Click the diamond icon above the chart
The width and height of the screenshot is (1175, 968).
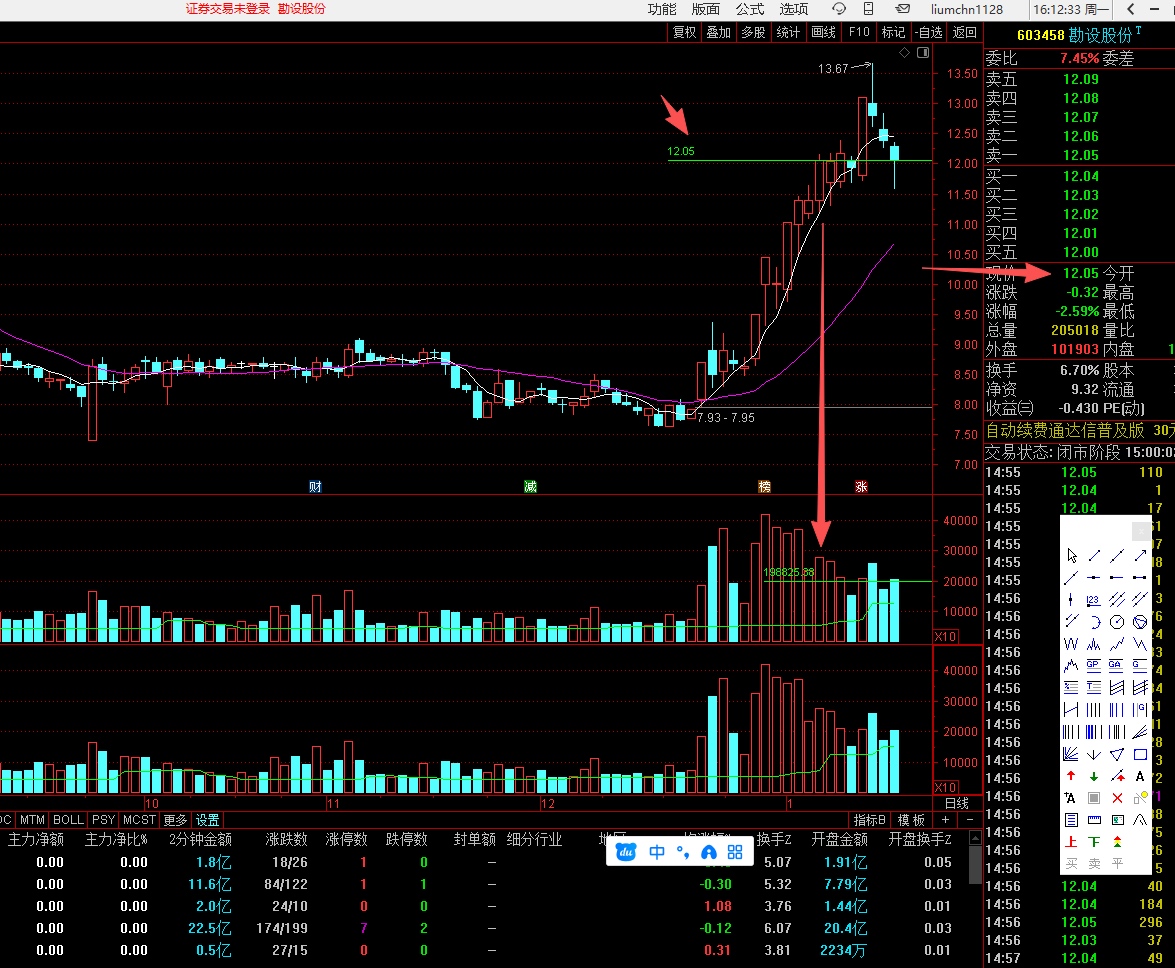[x=904, y=52]
